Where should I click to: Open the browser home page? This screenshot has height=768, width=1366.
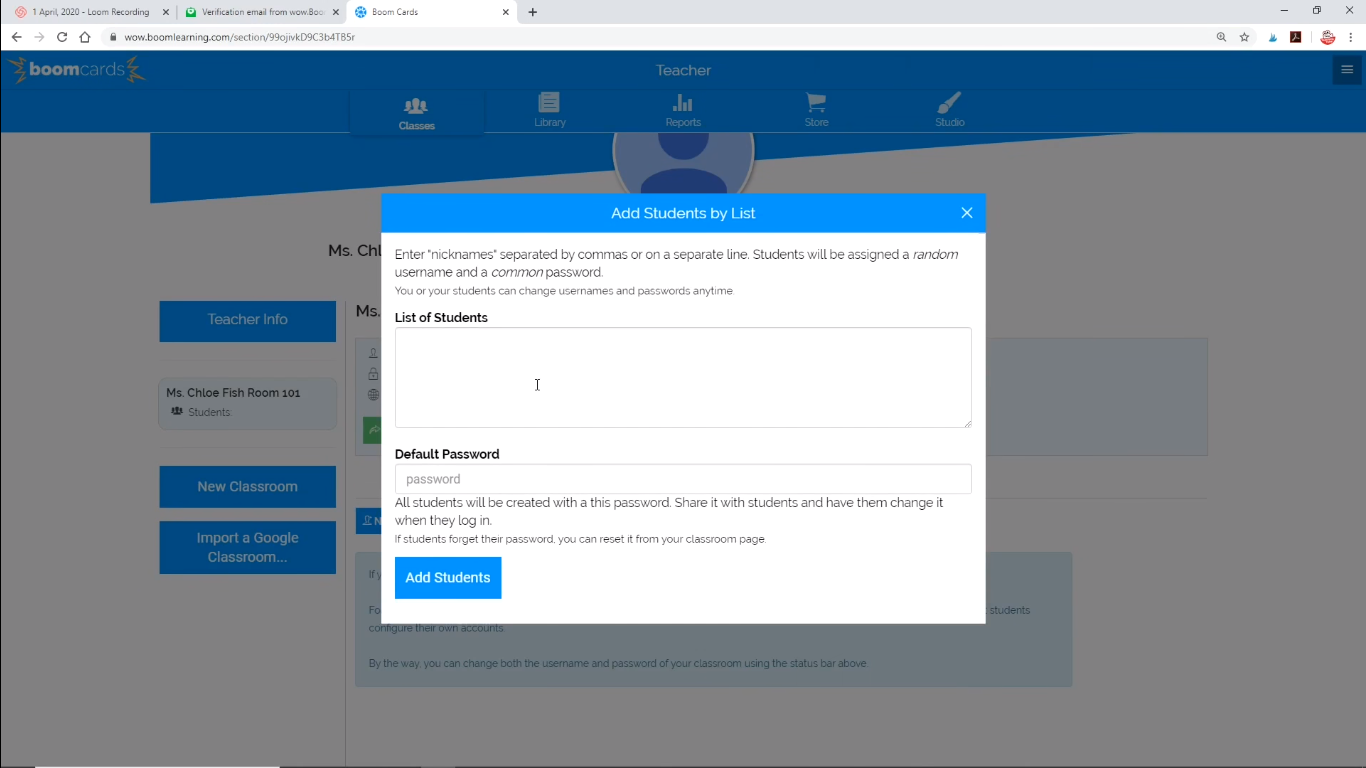tap(85, 37)
